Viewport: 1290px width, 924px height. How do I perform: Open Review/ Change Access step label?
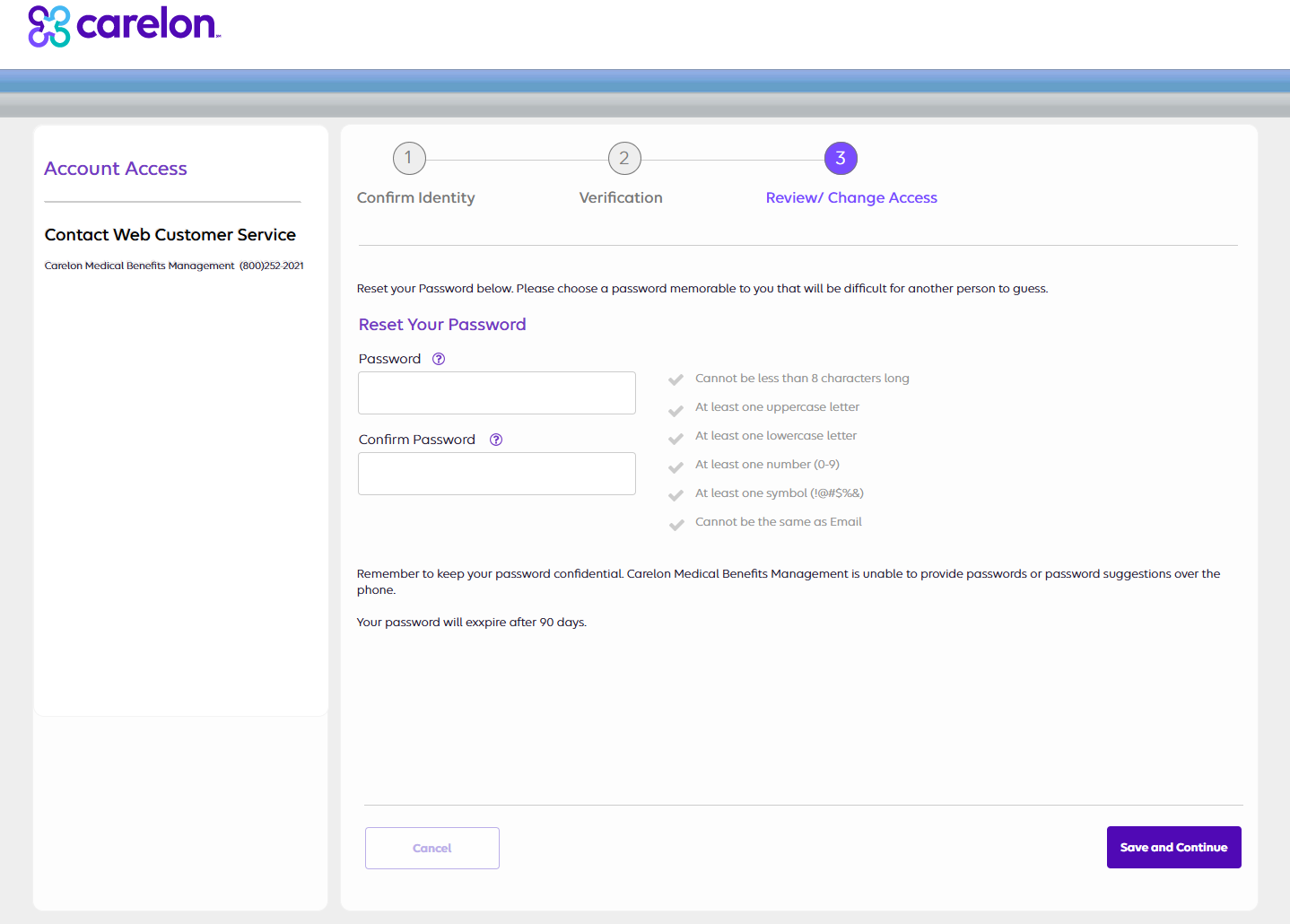tap(851, 198)
